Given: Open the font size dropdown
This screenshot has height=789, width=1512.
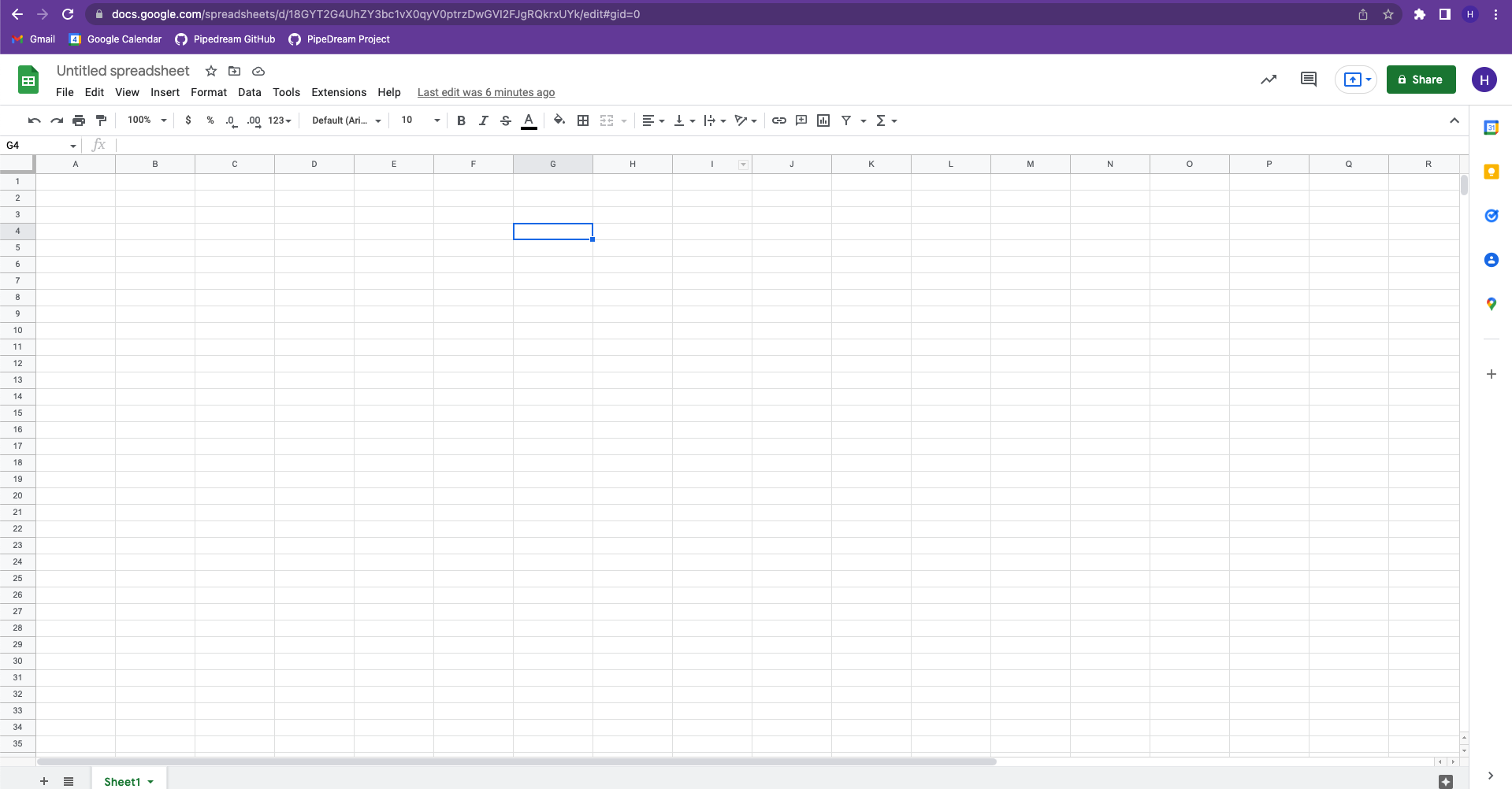Looking at the screenshot, I should (x=436, y=120).
